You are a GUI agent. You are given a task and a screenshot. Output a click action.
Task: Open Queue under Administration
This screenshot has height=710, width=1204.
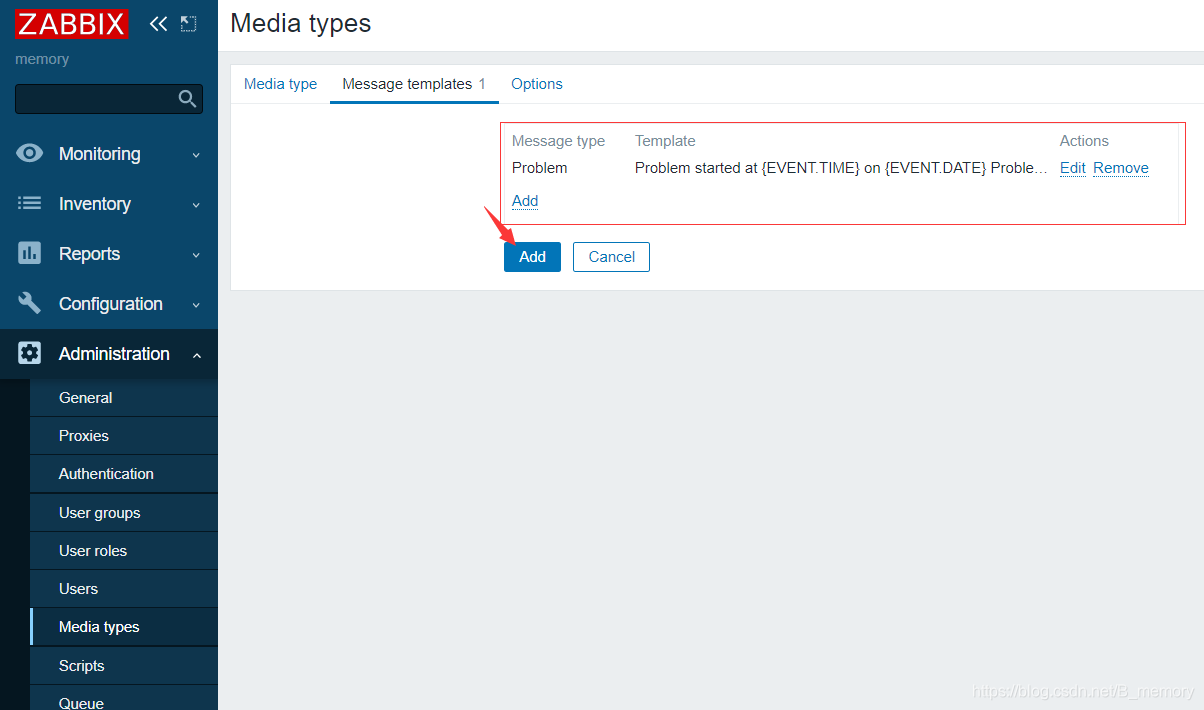click(124, 699)
